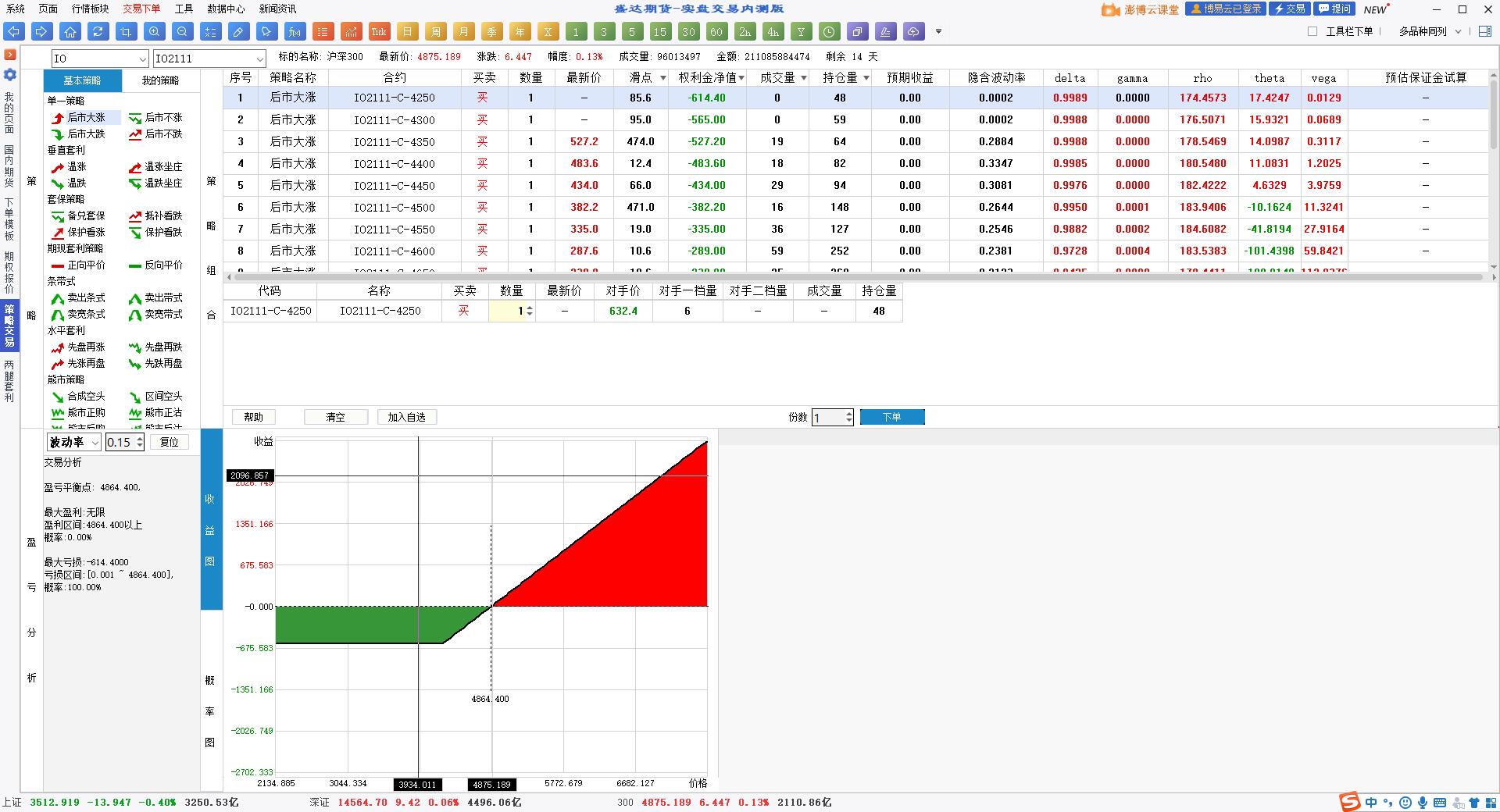Click the clock icon in the toolbar
1500x812 pixels.
[x=829, y=32]
